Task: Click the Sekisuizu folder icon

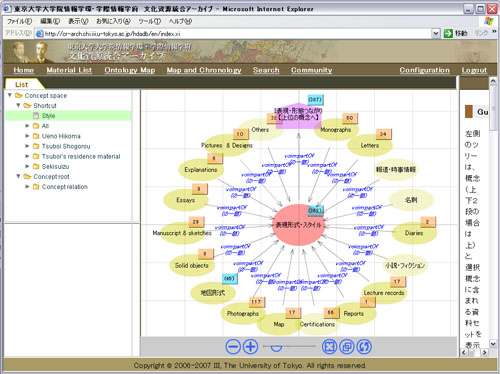Action: click(x=36, y=166)
